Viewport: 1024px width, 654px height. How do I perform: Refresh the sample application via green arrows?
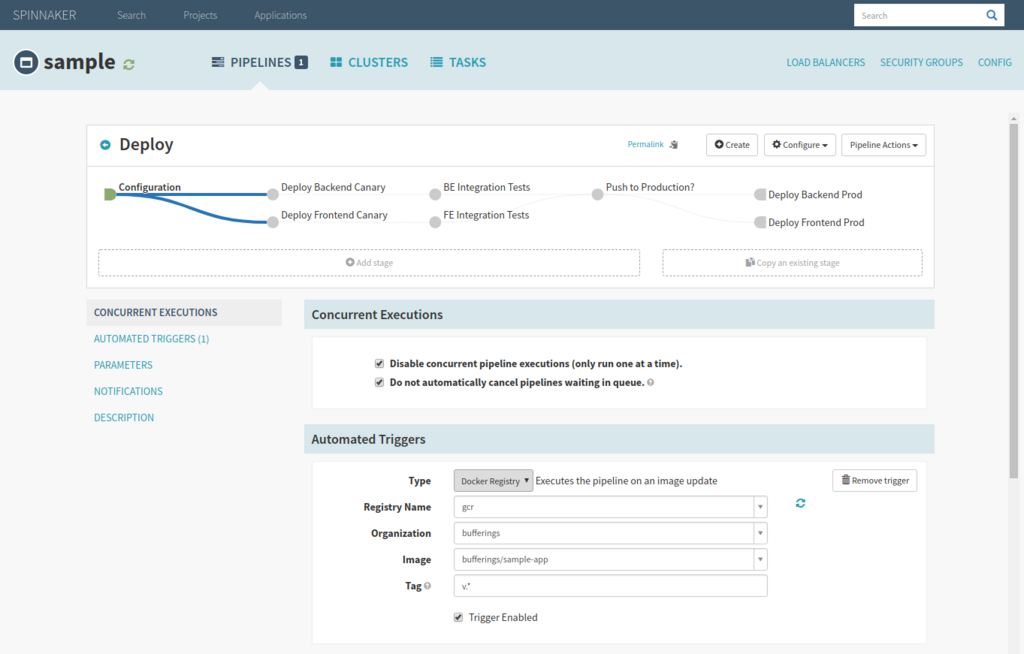(x=129, y=64)
